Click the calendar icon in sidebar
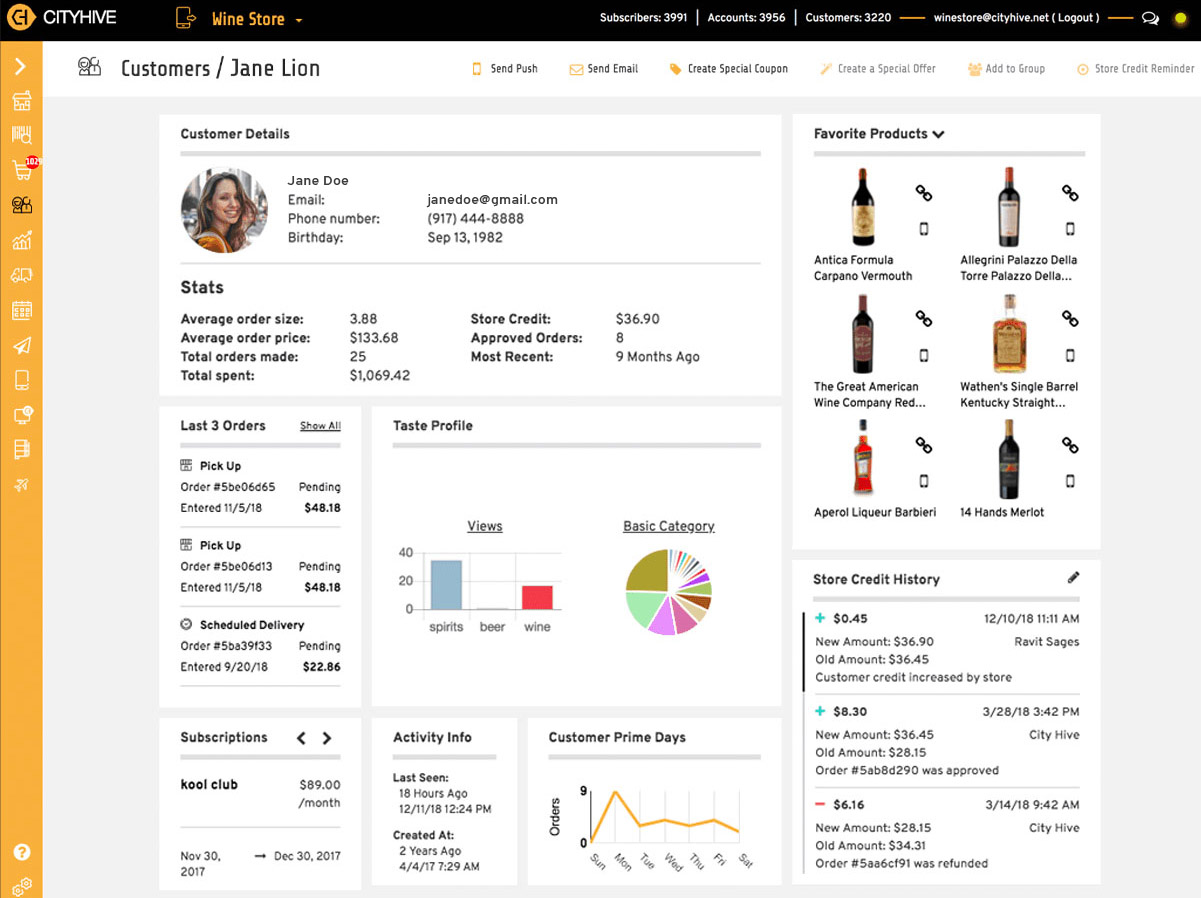The width and height of the screenshot is (1201, 898). [x=21, y=310]
